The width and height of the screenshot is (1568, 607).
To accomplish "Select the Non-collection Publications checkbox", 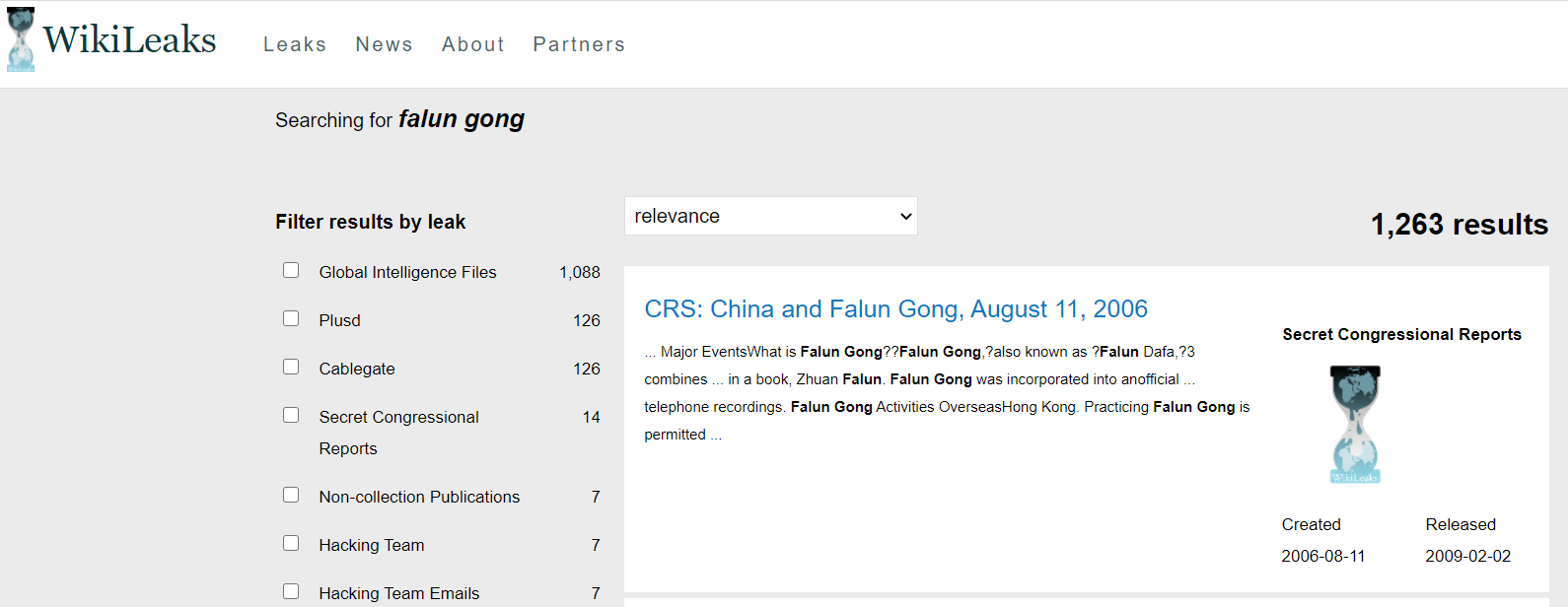I will pyautogui.click(x=291, y=495).
